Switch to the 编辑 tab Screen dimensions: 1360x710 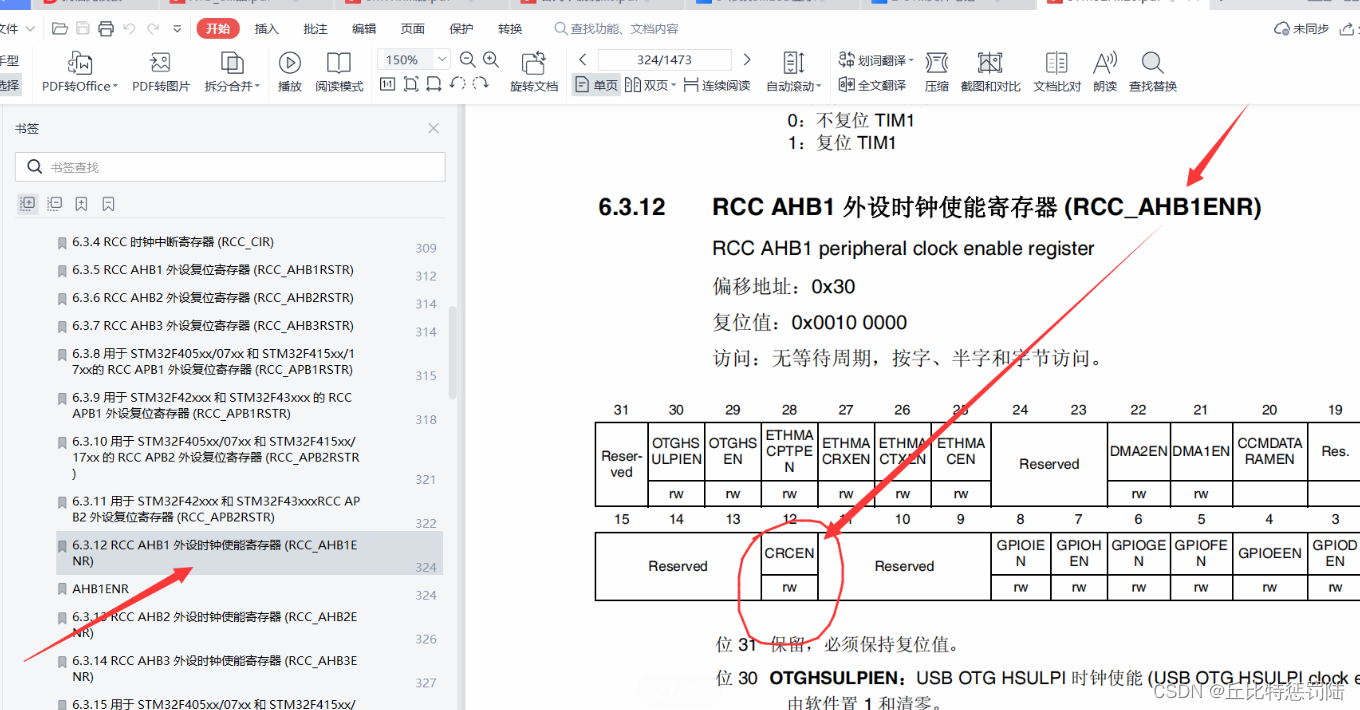[364, 29]
